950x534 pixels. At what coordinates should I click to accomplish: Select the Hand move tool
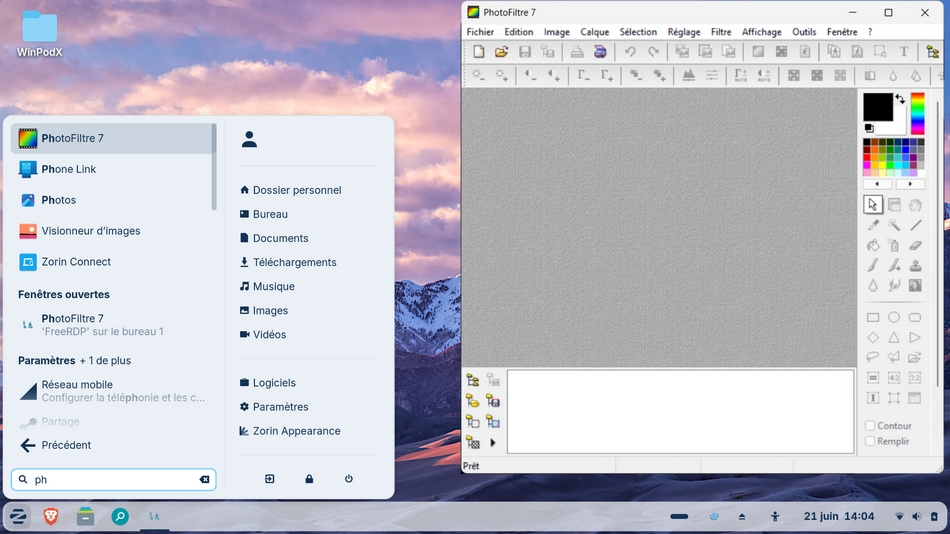pyautogui.click(x=915, y=205)
